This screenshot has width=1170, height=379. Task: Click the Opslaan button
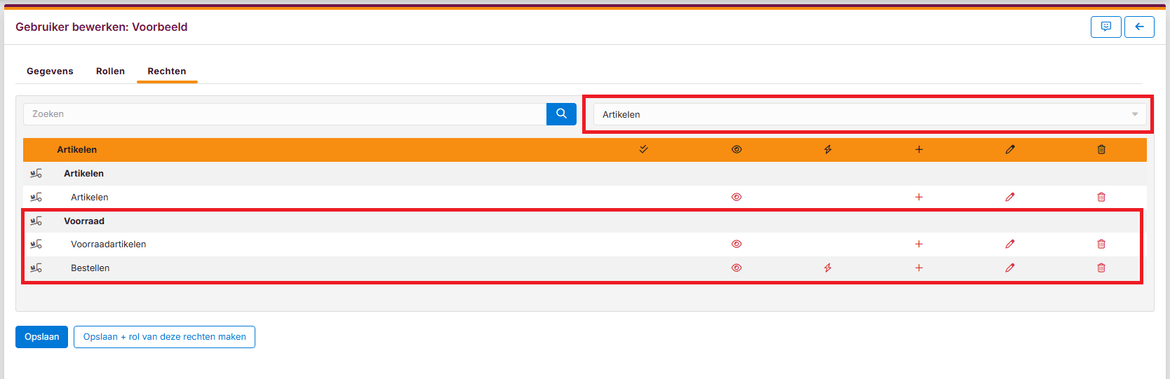pyautogui.click(x=42, y=337)
